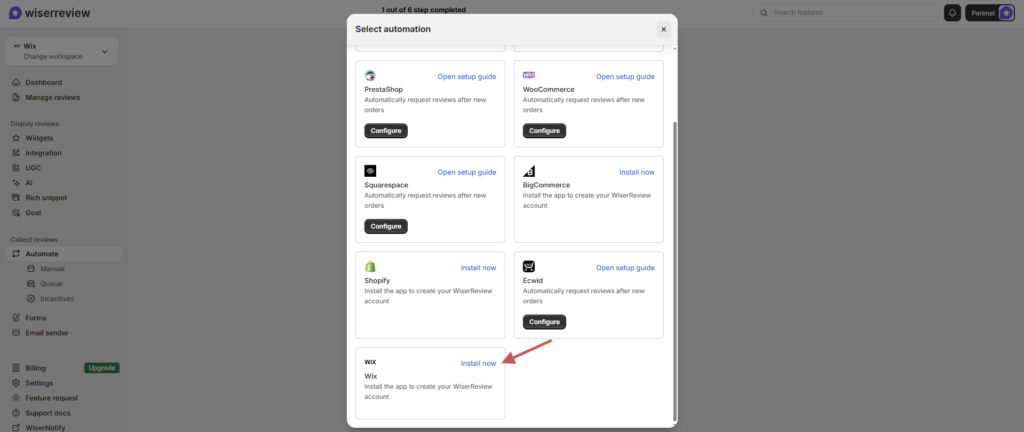The height and width of the screenshot is (432, 1024).
Task: Click Install now for Wix
Action: (x=478, y=363)
